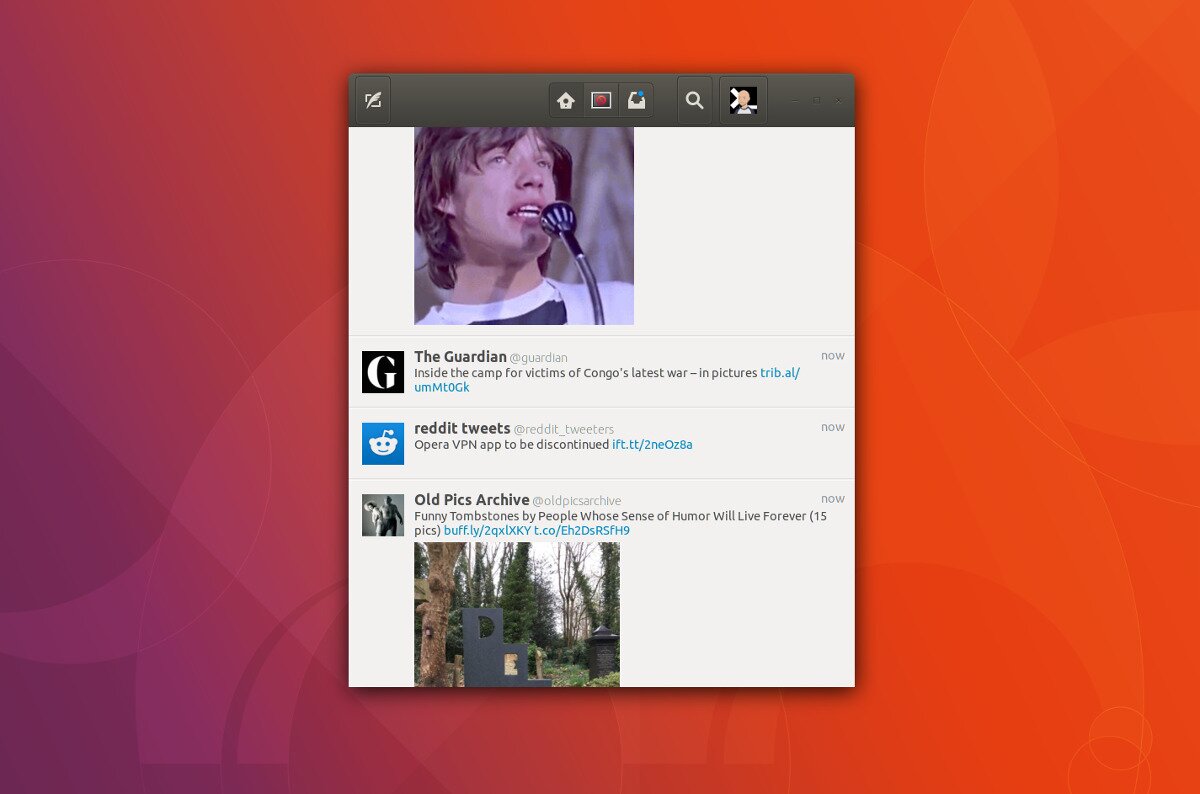Click Old Pics Archive's profile avatar
Screen dimensions: 1200x794
pyautogui.click(x=383, y=515)
